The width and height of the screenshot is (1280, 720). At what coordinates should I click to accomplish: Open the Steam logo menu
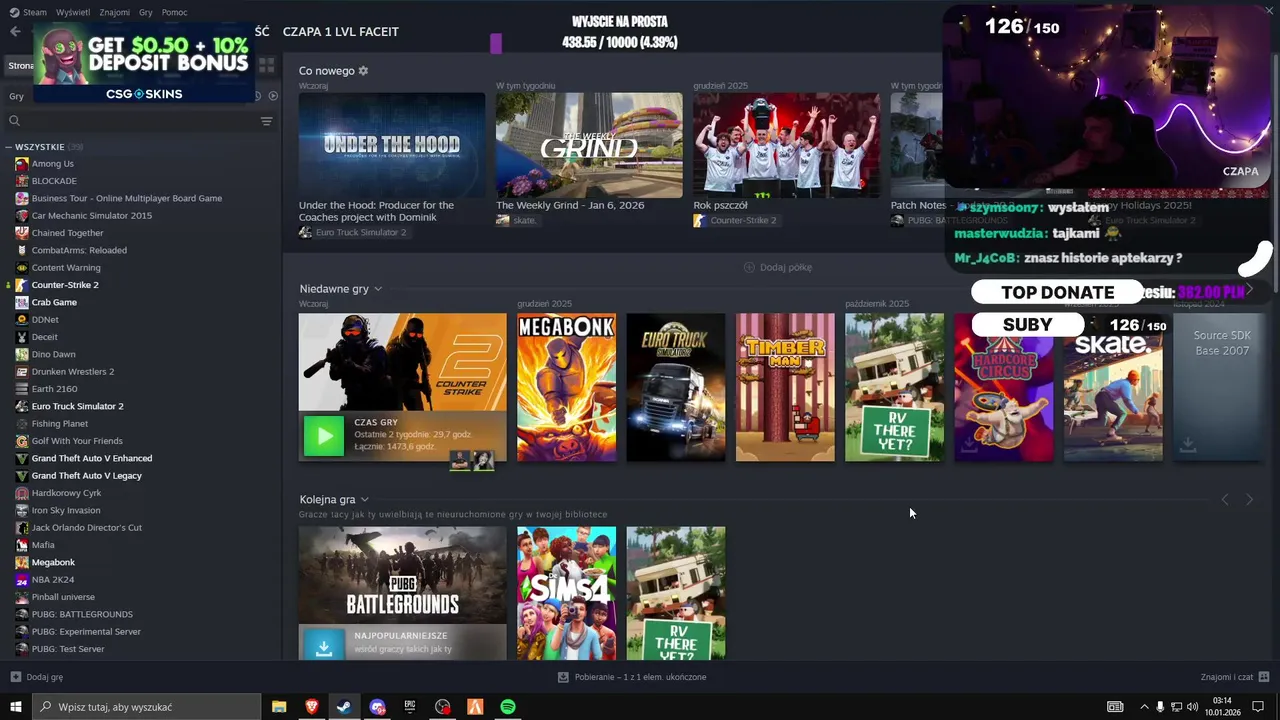tap(13, 12)
